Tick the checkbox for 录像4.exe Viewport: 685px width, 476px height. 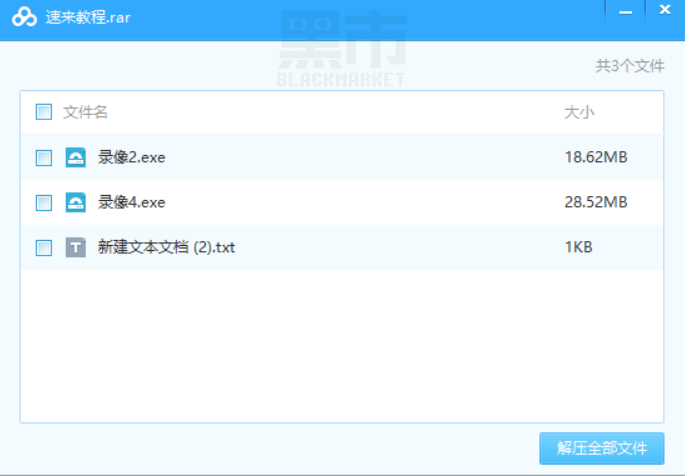pyautogui.click(x=44, y=202)
